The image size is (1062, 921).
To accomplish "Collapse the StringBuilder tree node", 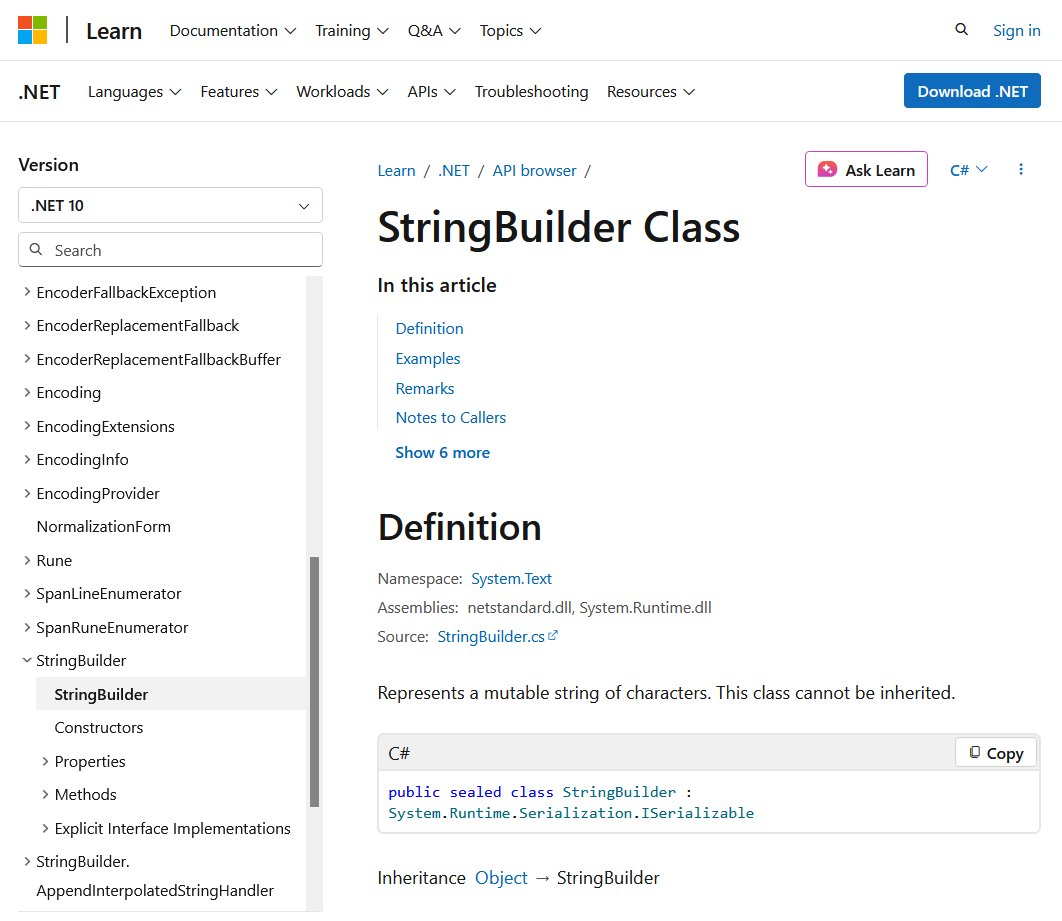I will click(27, 660).
